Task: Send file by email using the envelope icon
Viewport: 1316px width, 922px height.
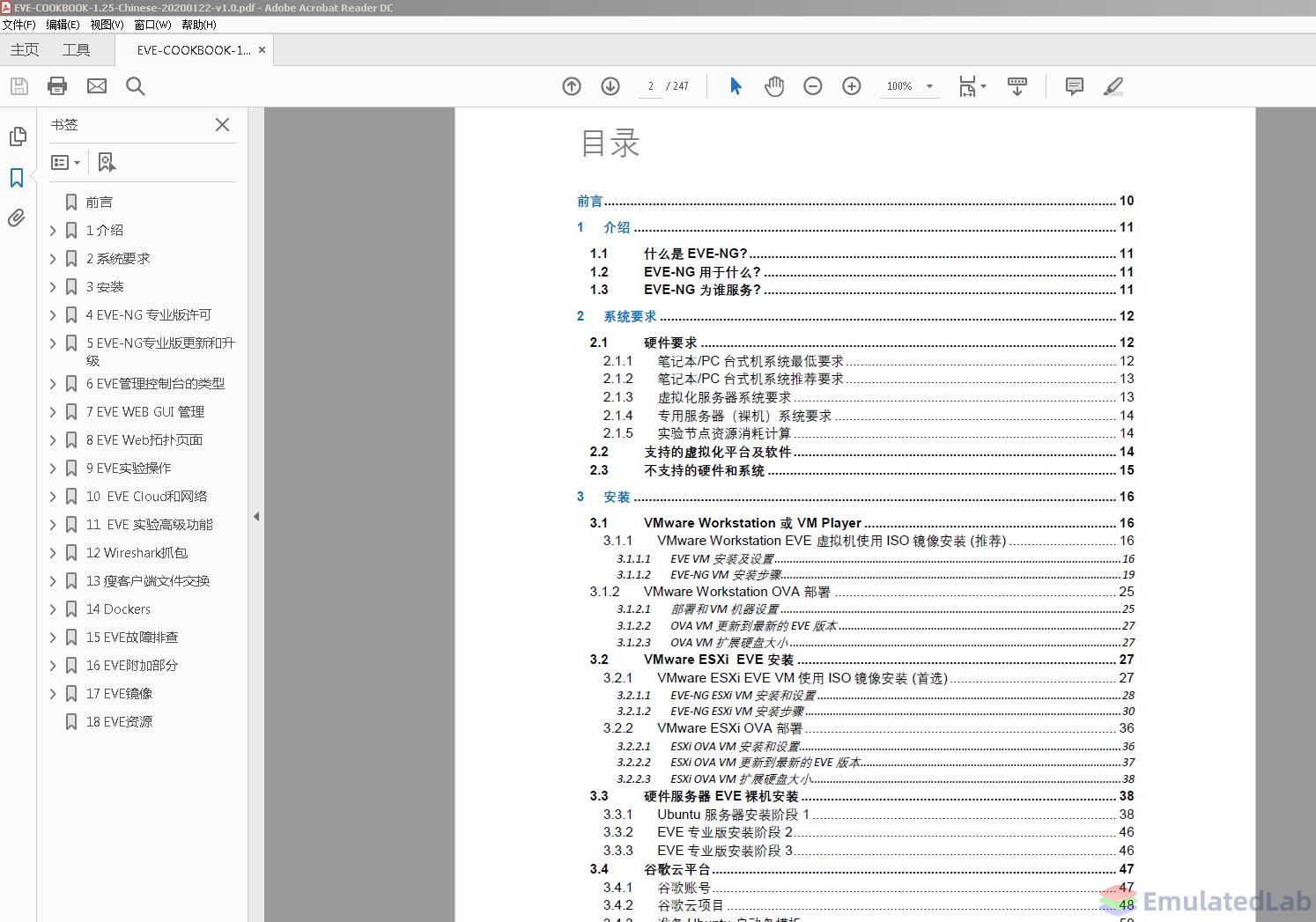Action: click(97, 86)
